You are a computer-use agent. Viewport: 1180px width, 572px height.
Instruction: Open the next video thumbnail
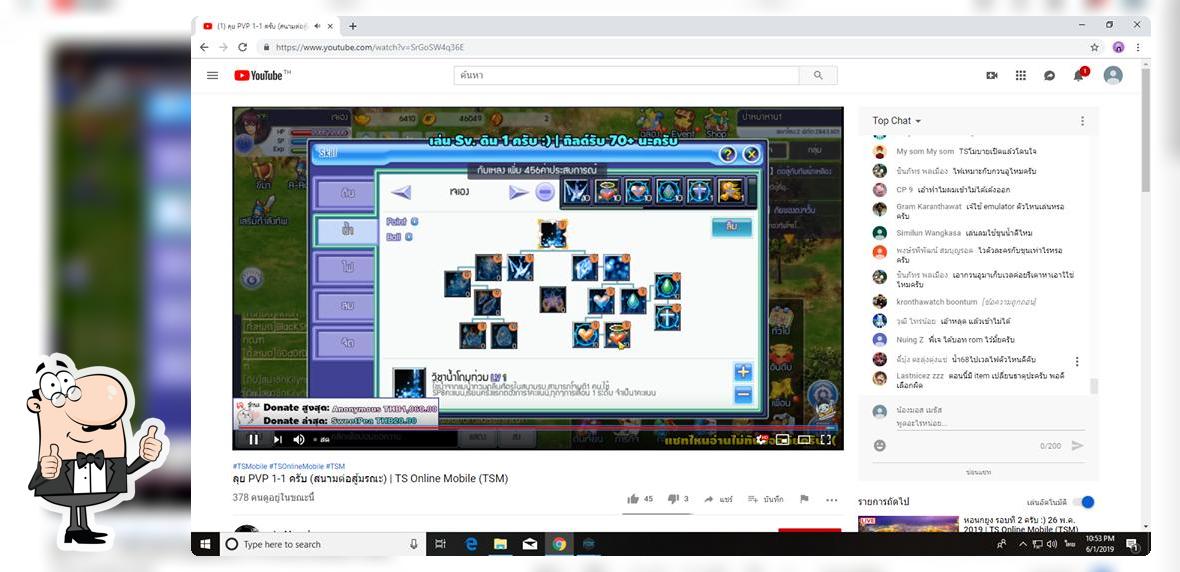pyautogui.click(x=908, y=524)
